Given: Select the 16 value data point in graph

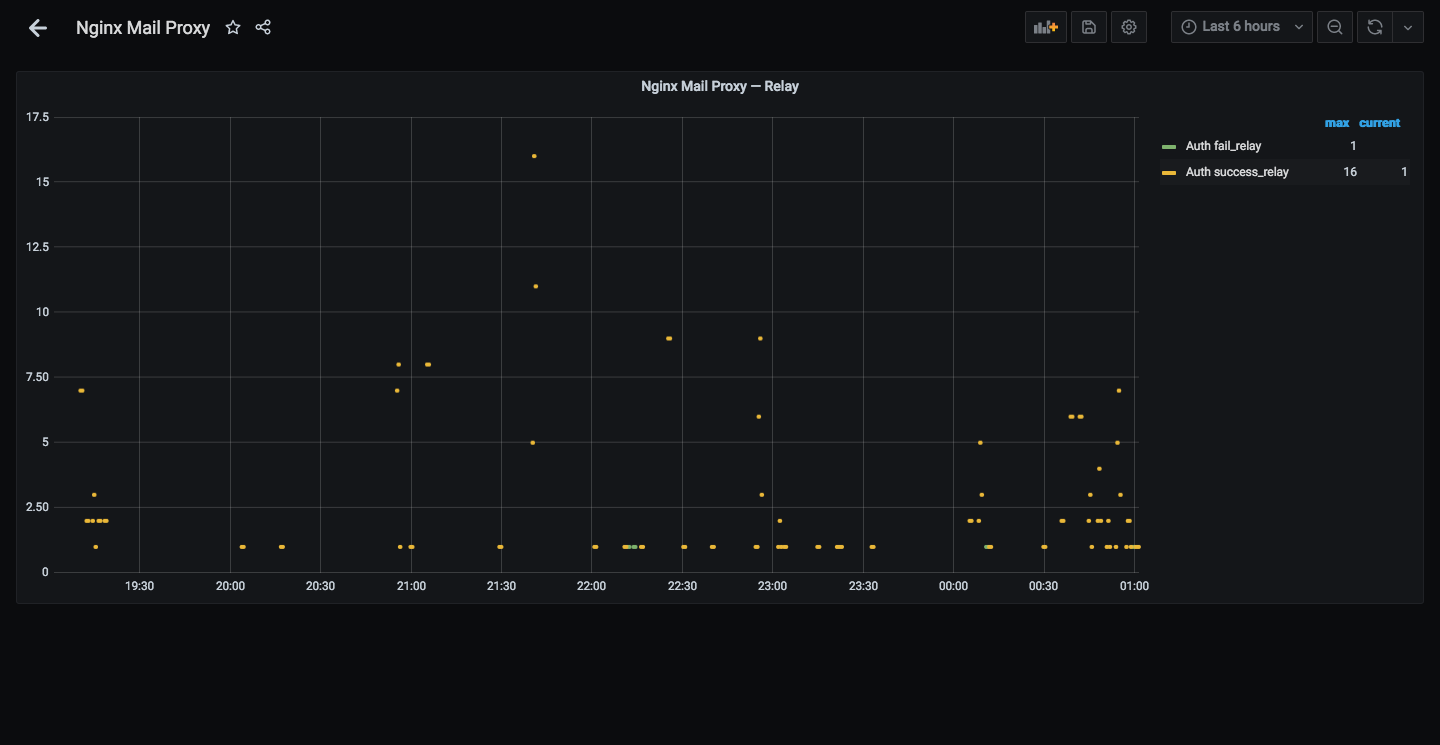Looking at the screenshot, I should tap(534, 156).
